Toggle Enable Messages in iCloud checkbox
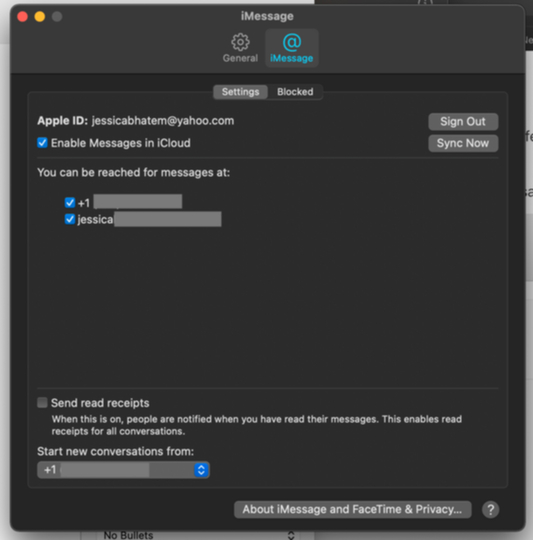Viewport: 533px width, 540px height. [x=42, y=143]
